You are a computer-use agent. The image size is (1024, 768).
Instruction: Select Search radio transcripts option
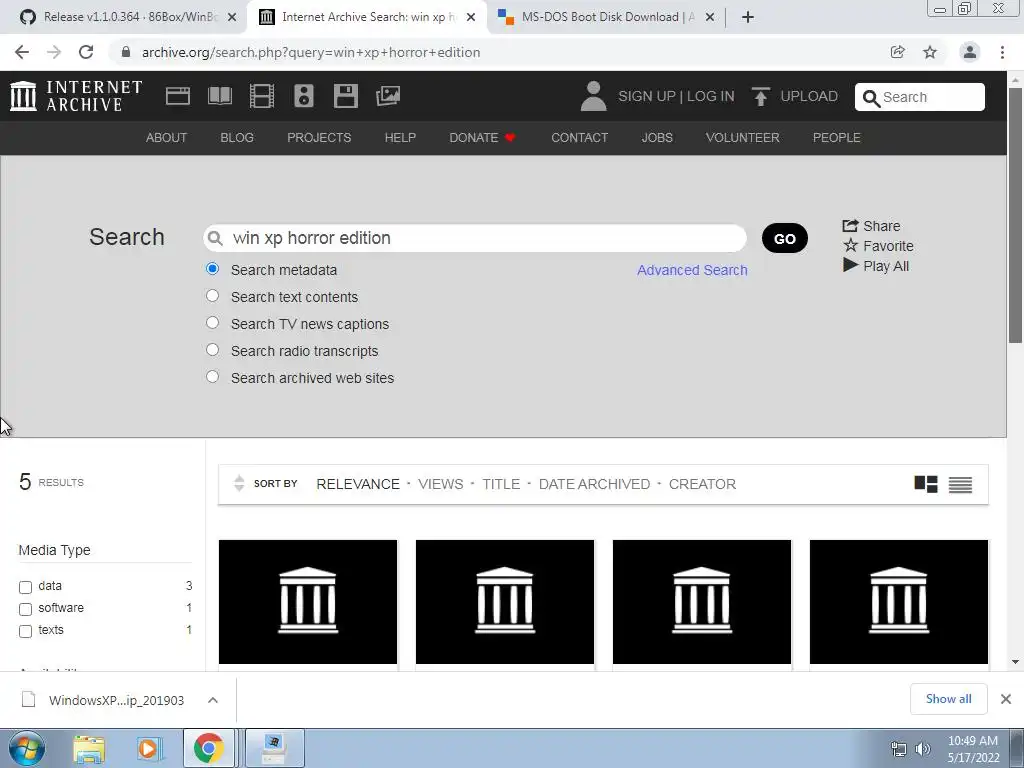212,350
